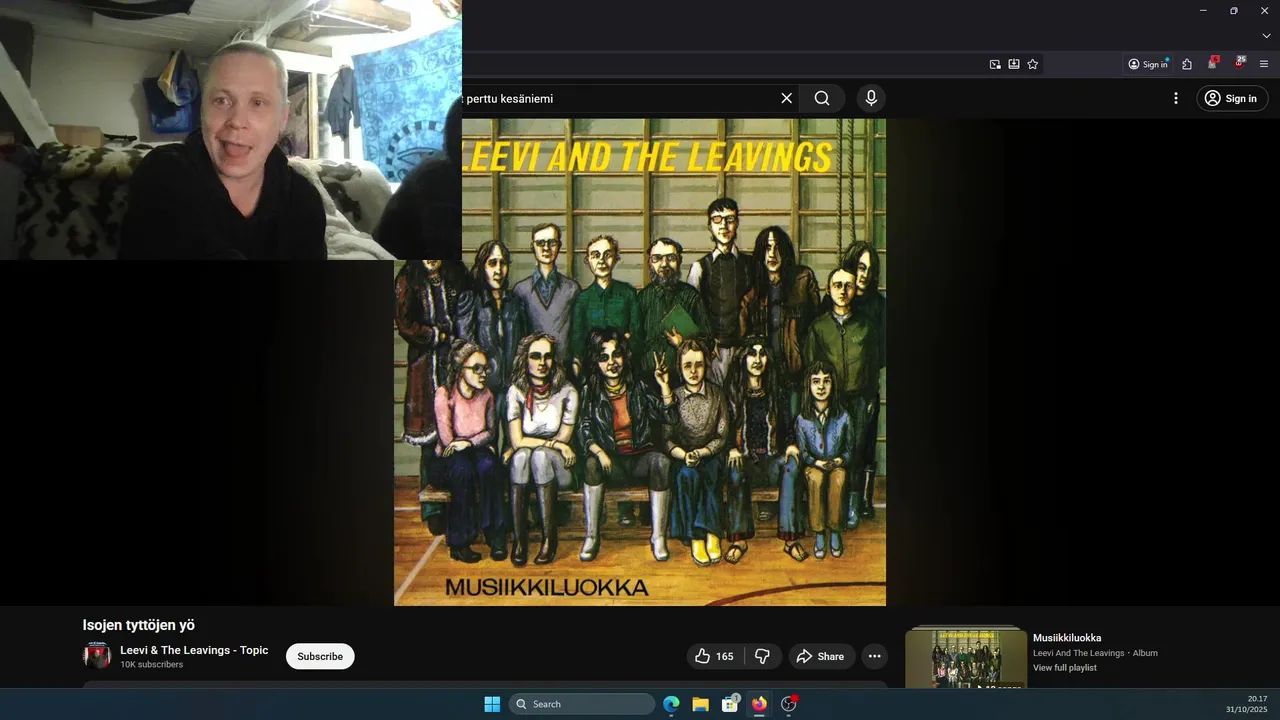Share the video
Image resolution: width=1280 pixels, height=720 pixels.
pos(820,656)
